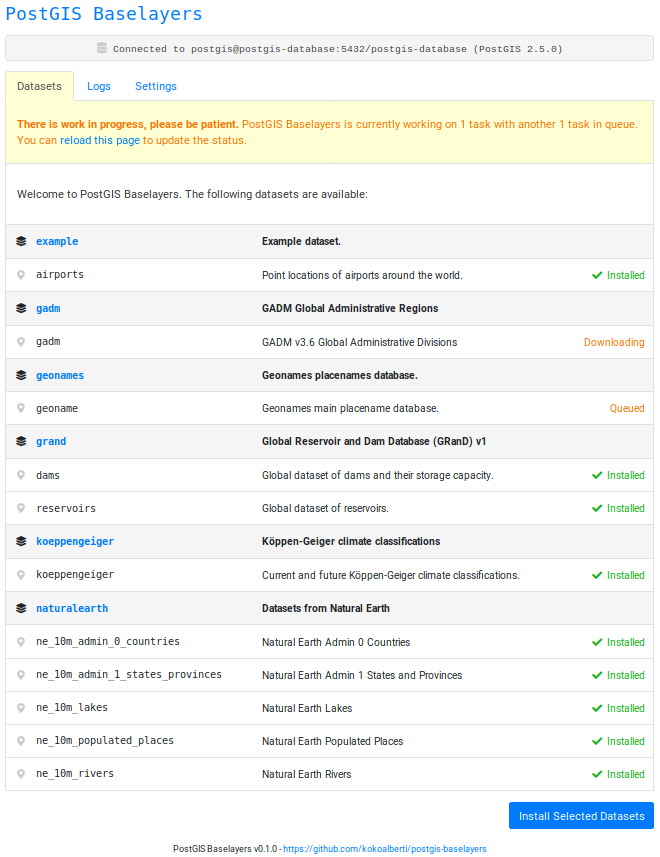Click Installed status for ne_10m_admin_1_states_provinces
Screen dimensions: 660x857
tap(626, 675)
